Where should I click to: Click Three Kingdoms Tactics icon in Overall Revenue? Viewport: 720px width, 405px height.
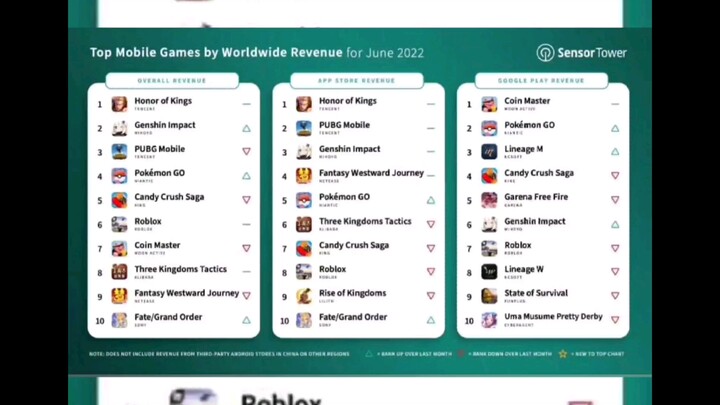[x=119, y=272]
